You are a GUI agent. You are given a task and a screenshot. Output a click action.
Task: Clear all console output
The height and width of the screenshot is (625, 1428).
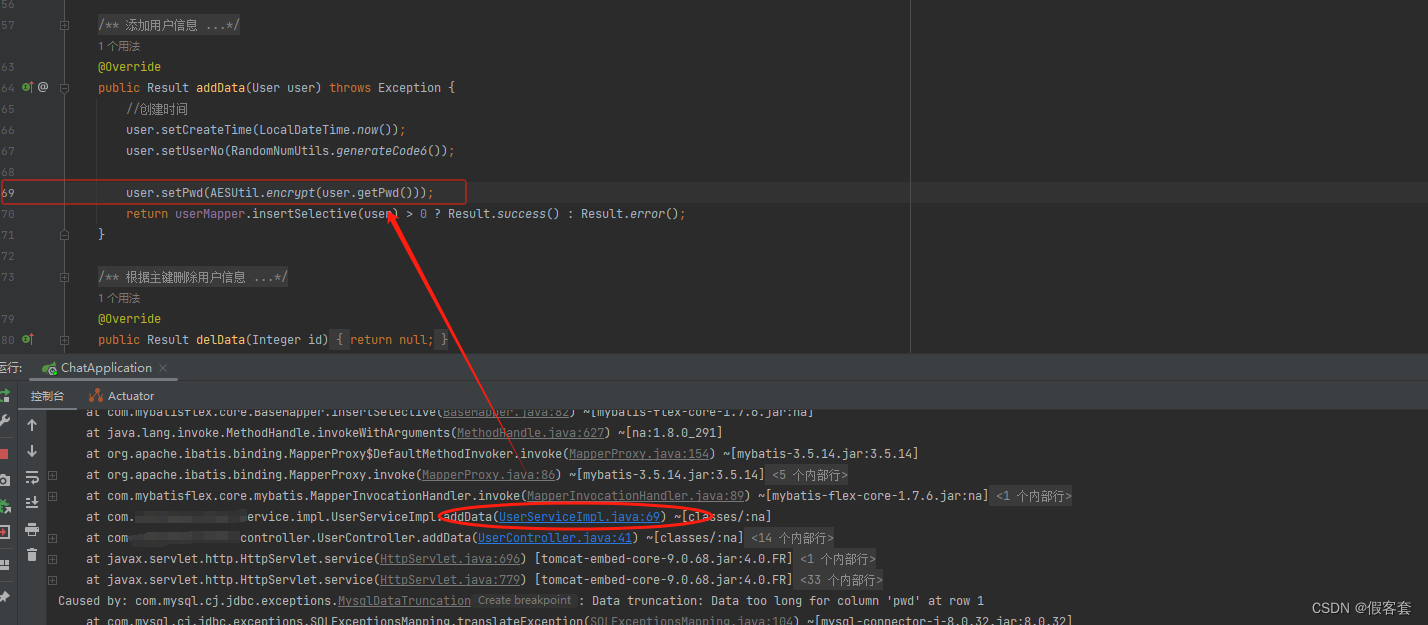(31, 554)
